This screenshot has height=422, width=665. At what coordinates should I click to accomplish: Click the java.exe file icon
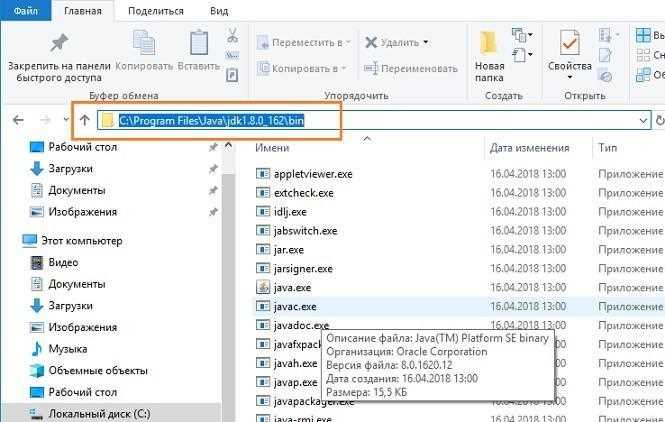point(263,287)
